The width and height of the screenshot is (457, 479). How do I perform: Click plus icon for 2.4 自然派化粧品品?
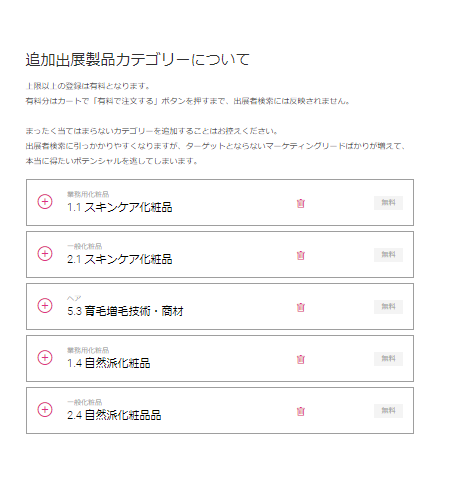45,410
